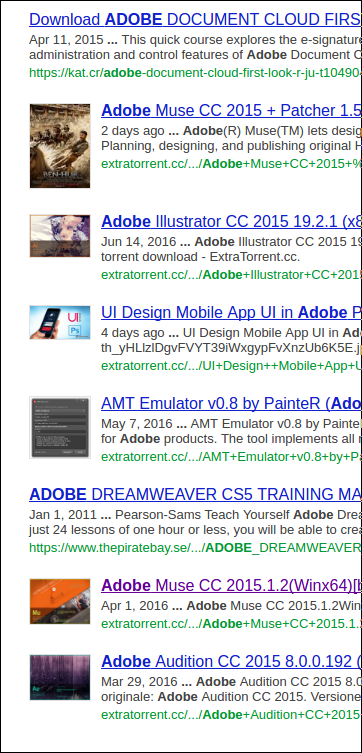
Task: Click the snippet dated Jan 1, 2011
Action: (x=195, y=522)
